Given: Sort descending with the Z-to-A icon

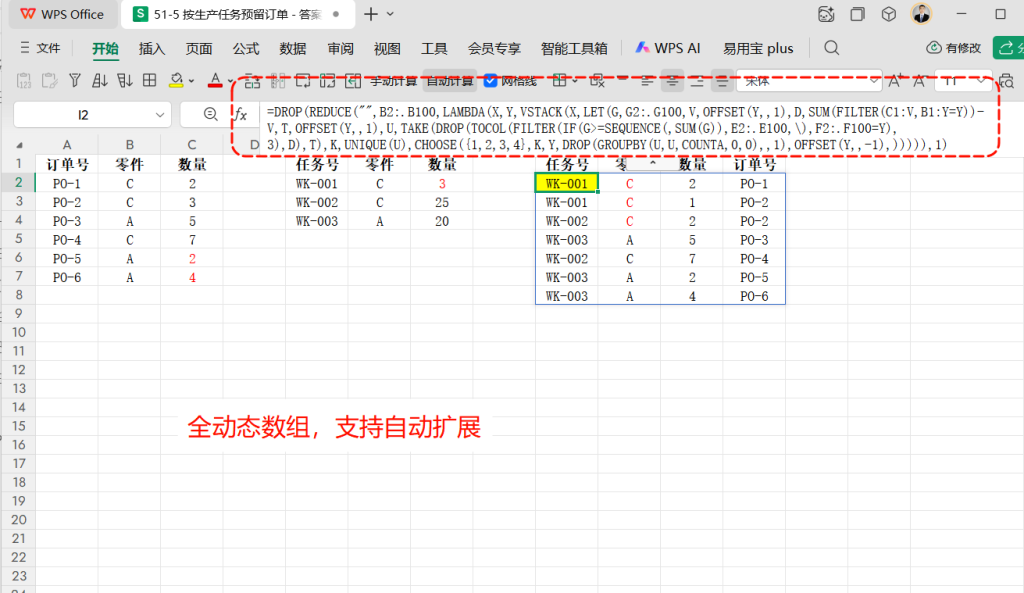Looking at the screenshot, I should pyautogui.click(x=124, y=80).
